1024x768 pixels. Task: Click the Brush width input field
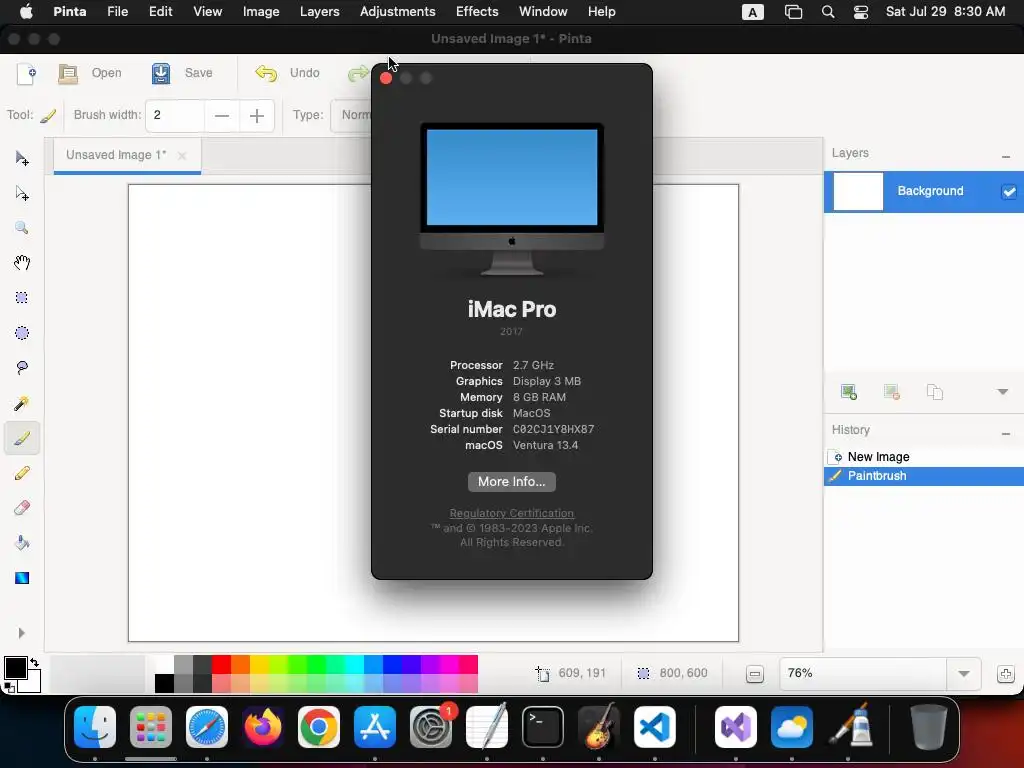[175, 116]
